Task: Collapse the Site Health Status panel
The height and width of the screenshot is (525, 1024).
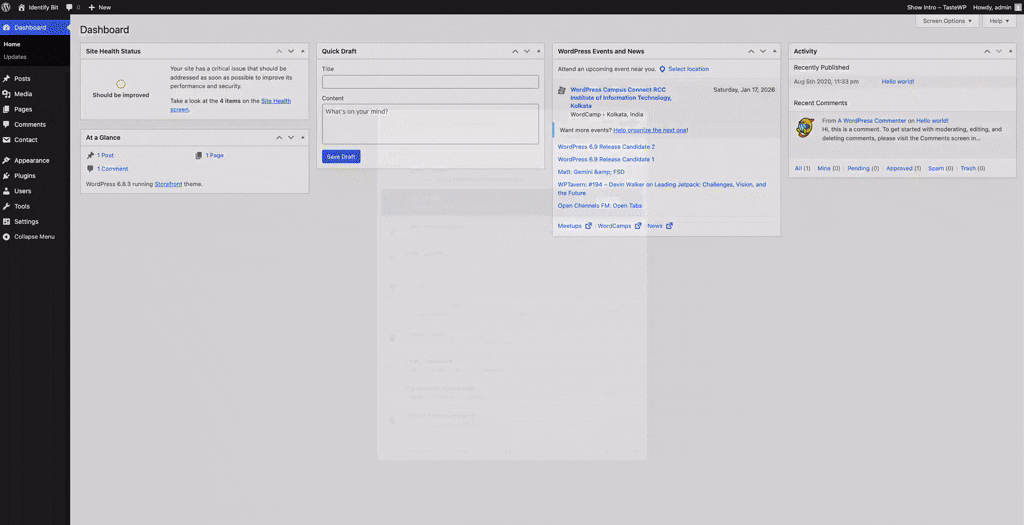Action: (x=303, y=51)
